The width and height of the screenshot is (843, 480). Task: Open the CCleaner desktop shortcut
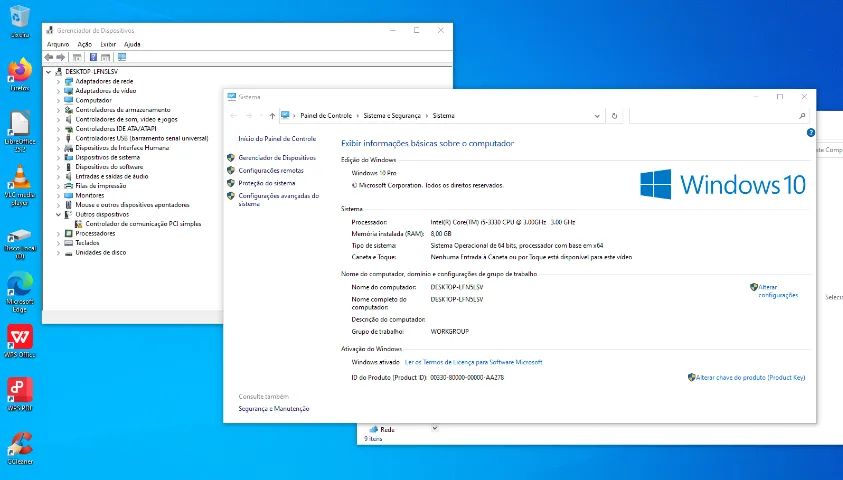[19, 443]
